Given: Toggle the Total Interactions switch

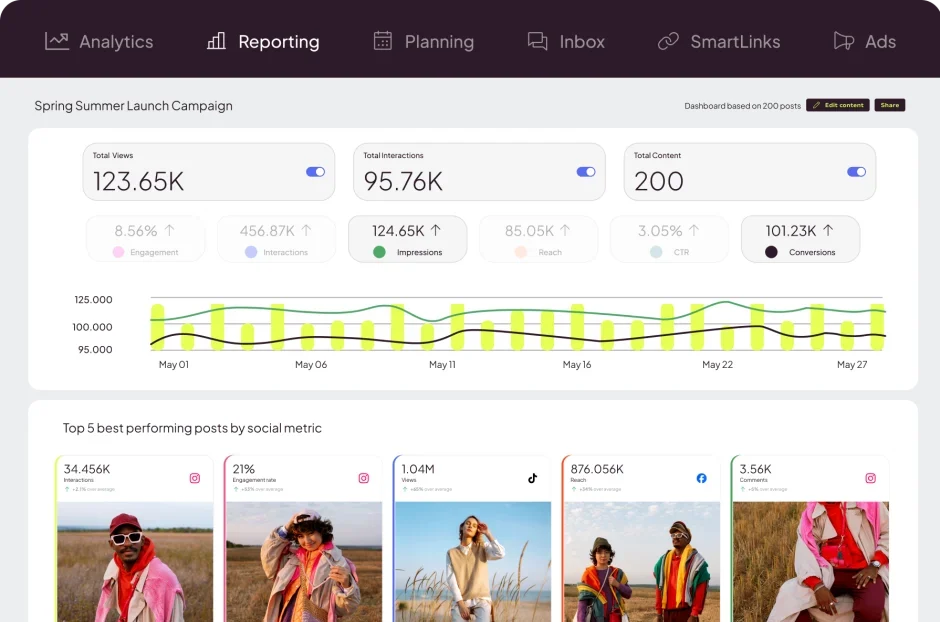Looking at the screenshot, I should pyautogui.click(x=586, y=172).
